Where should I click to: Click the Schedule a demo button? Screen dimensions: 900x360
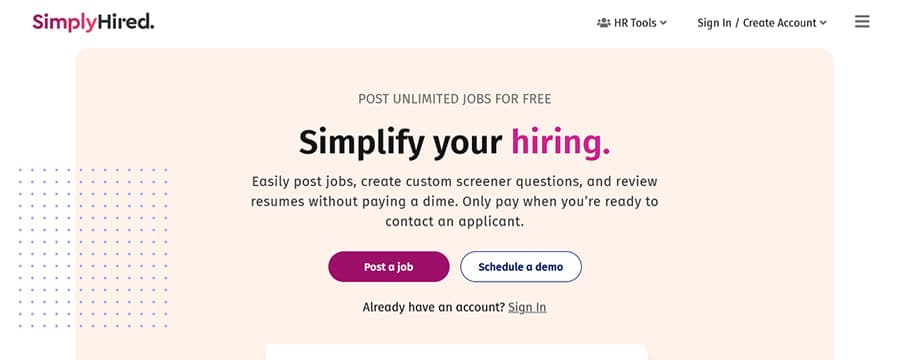pos(521,266)
